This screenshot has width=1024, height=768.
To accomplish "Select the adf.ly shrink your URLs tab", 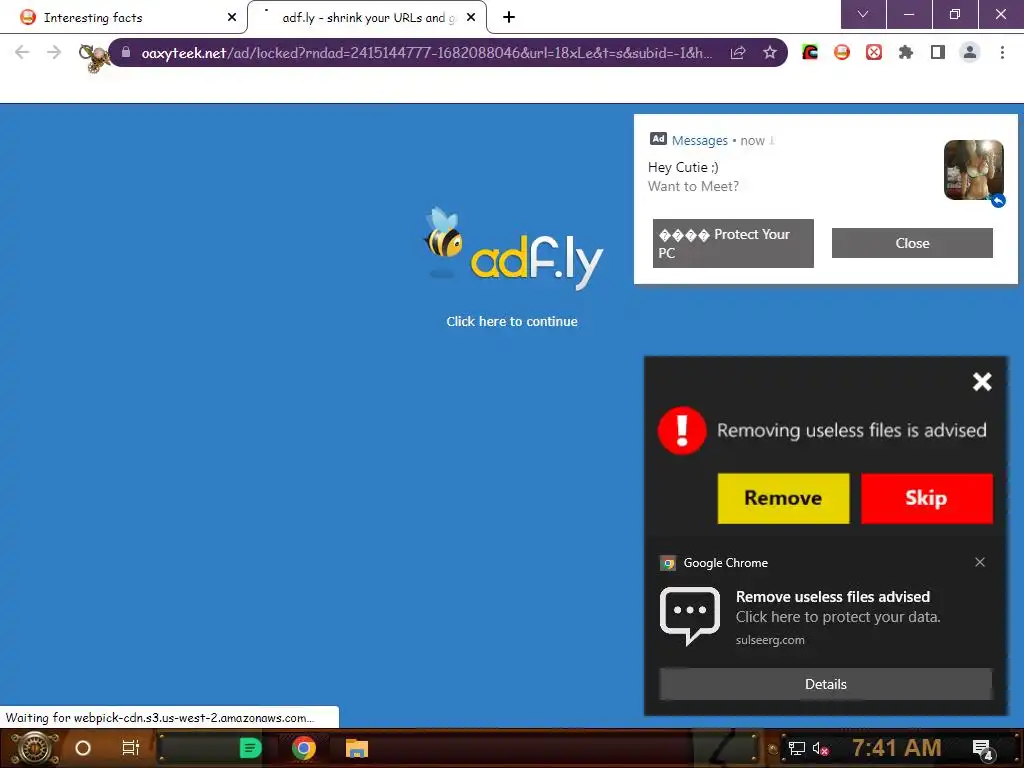I will tap(366, 17).
